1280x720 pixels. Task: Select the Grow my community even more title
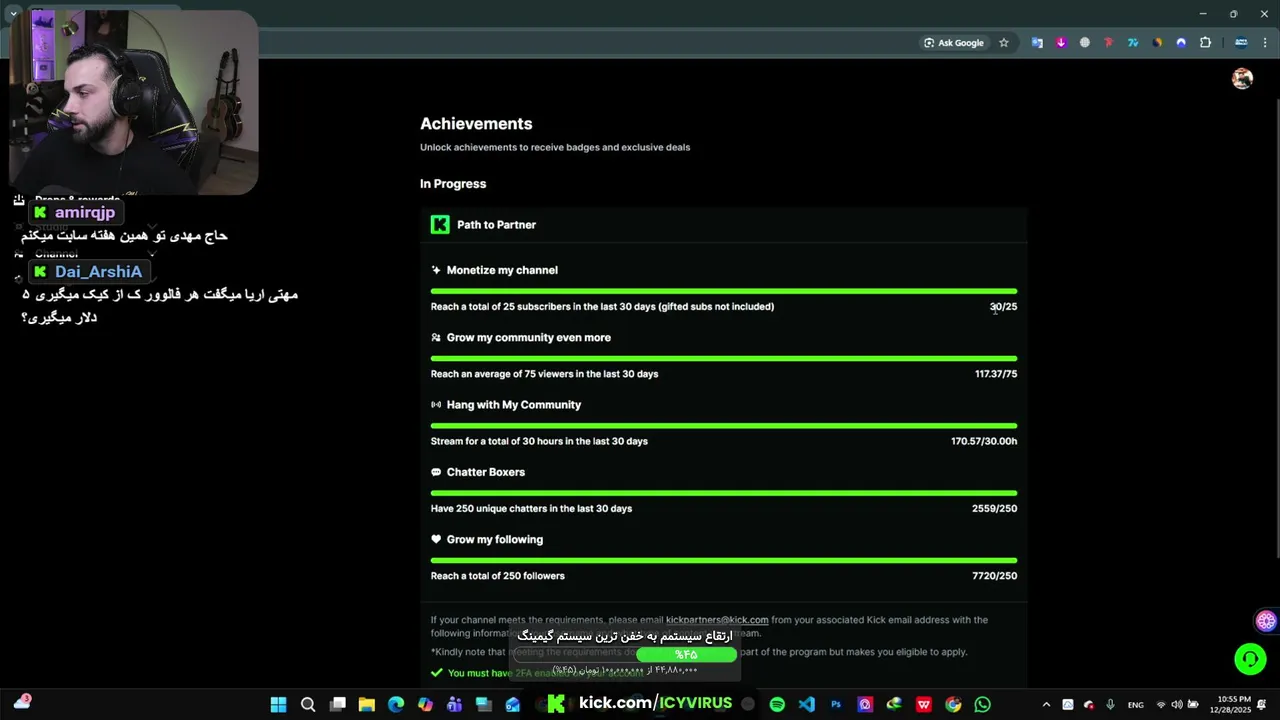point(528,338)
